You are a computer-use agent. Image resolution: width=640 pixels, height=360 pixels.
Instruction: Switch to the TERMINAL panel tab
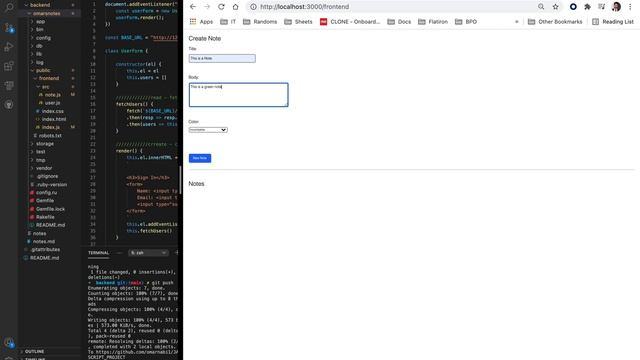pos(98,253)
